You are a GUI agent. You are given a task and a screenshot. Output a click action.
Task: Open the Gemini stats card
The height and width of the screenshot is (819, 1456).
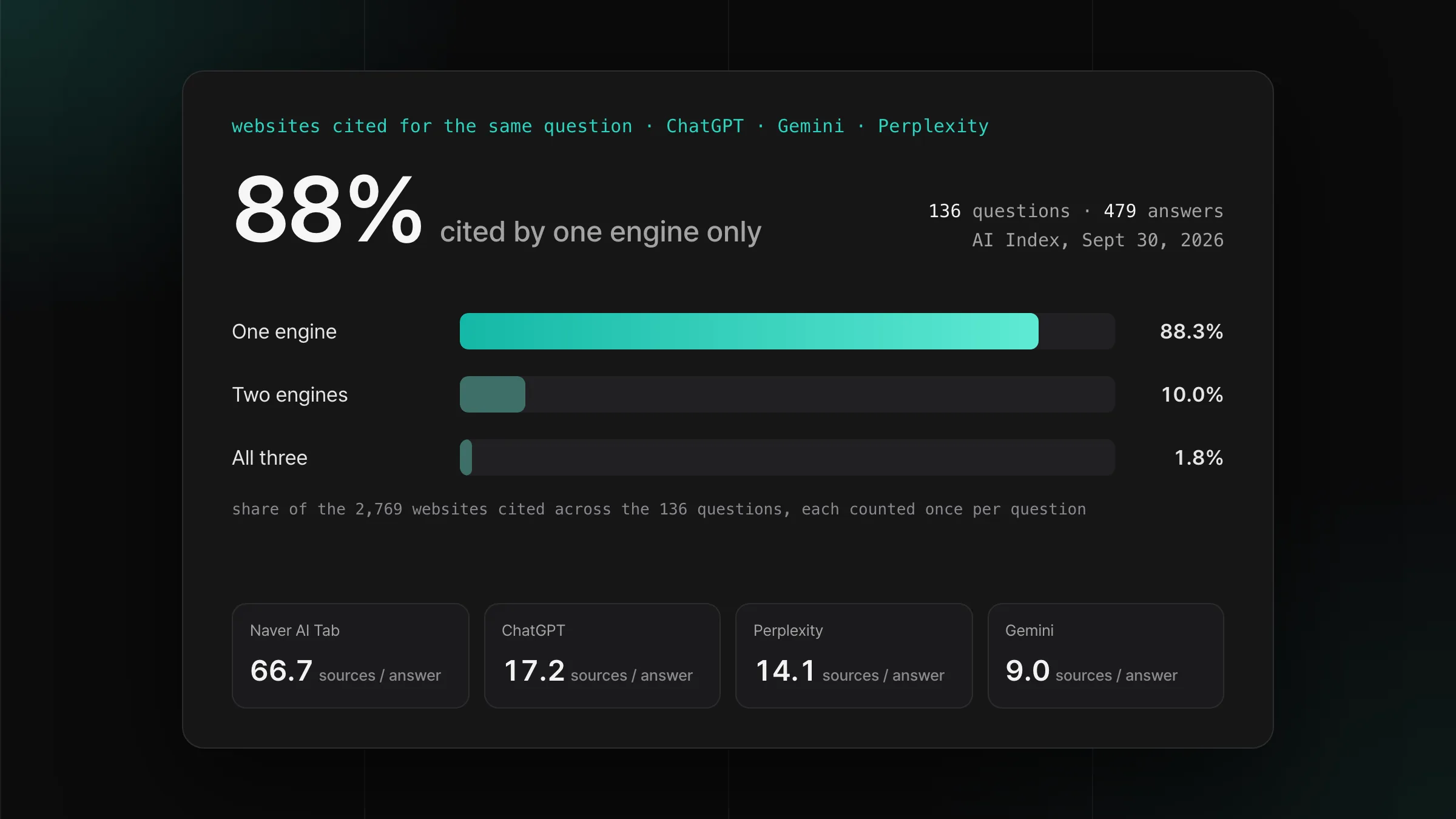[x=1106, y=656]
